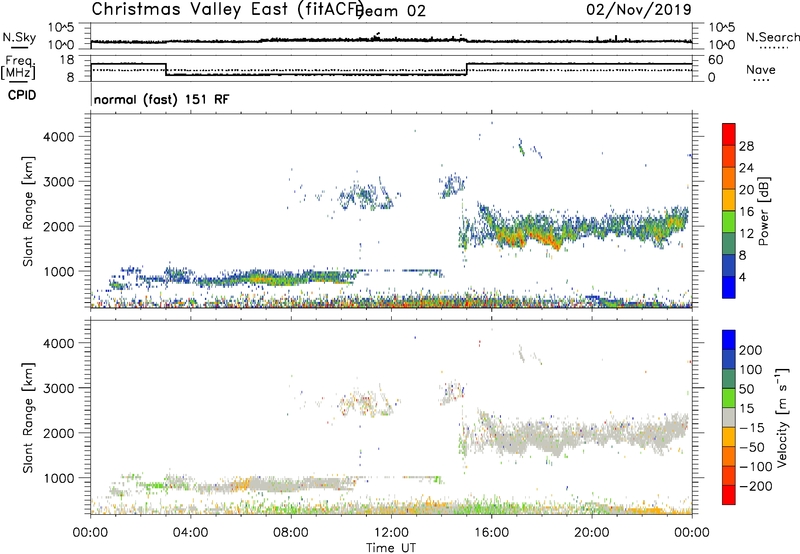
Task: Click the 3000 tick of the velocity panel
Action: pyautogui.click(x=58, y=388)
